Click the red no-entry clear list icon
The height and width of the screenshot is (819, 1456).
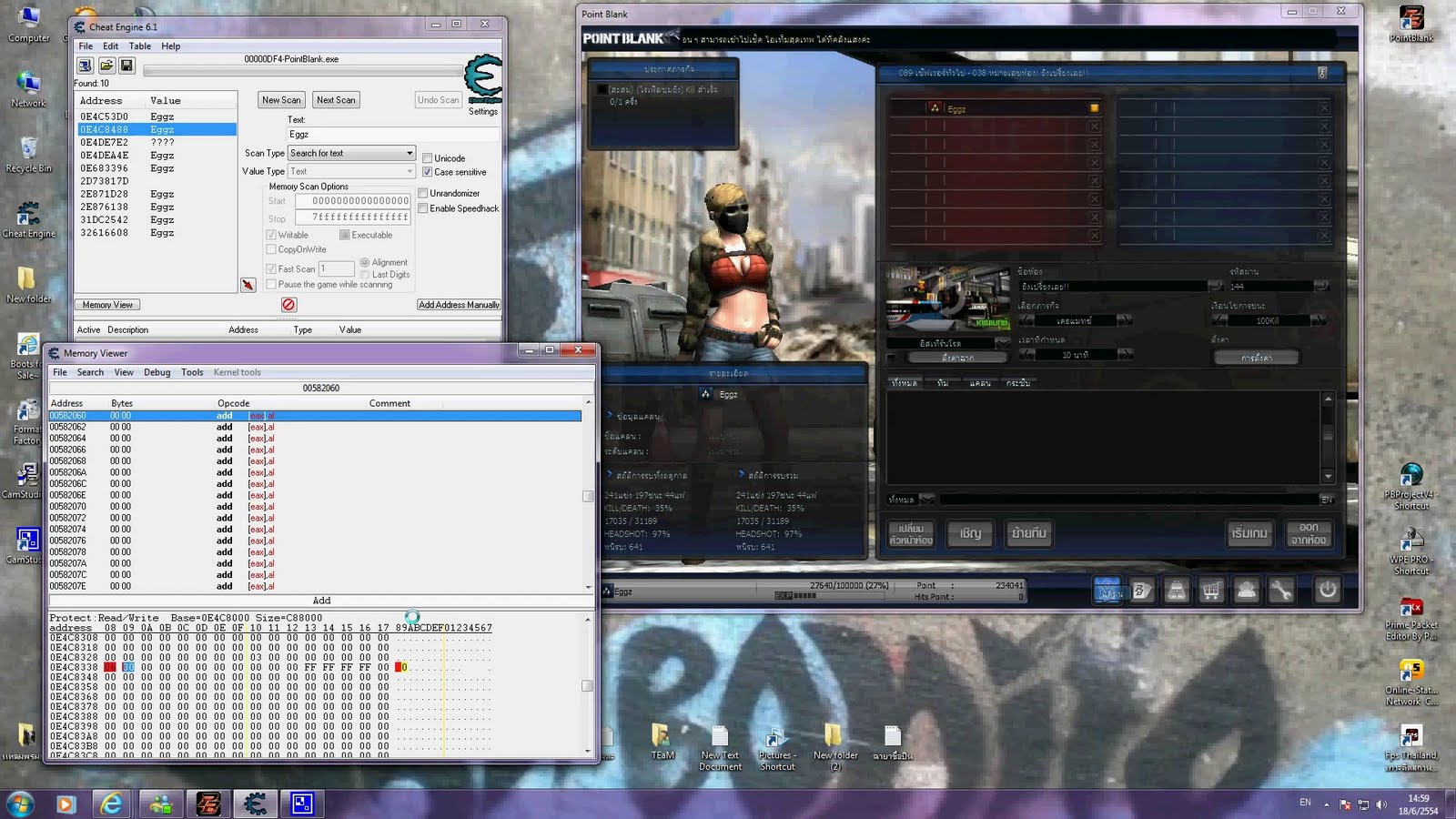pyautogui.click(x=288, y=305)
